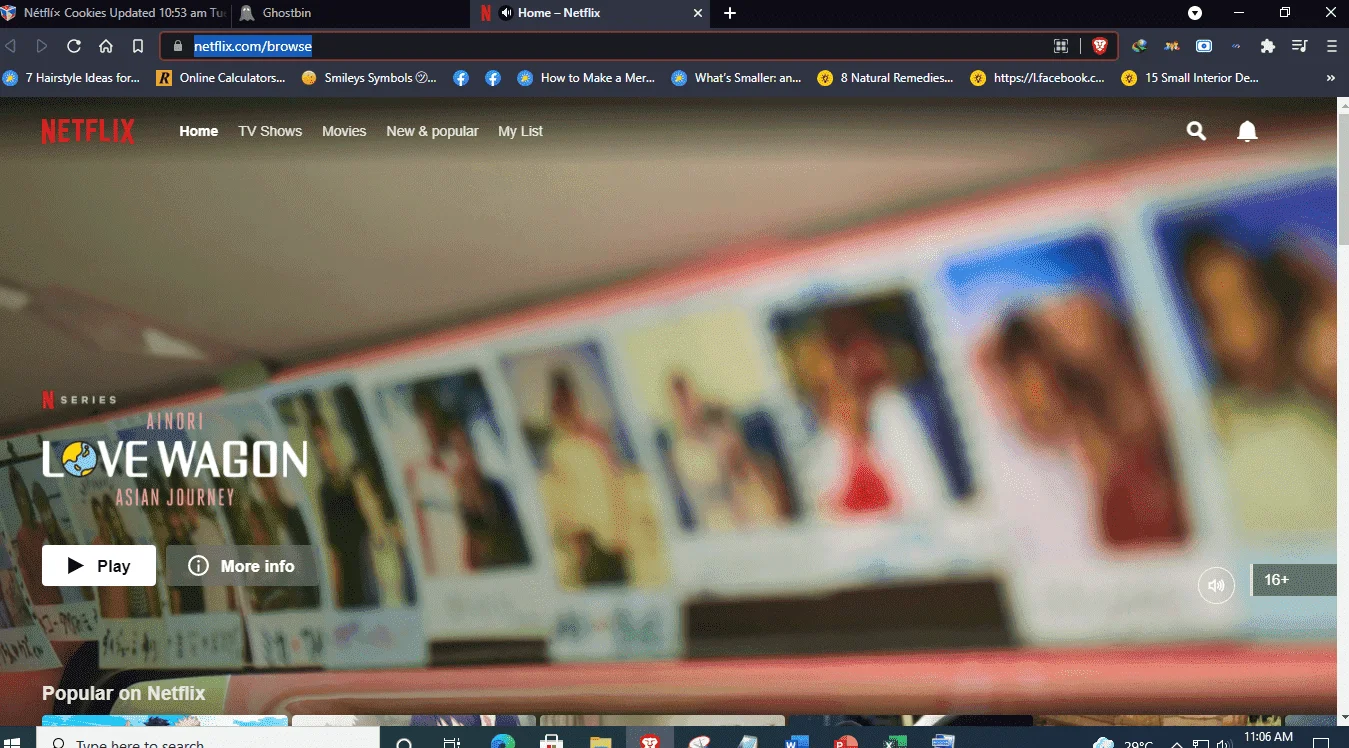The height and width of the screenshot is (748, 1349).
Task: Open File Explorer from taskbar
Action: click(601, 740)
